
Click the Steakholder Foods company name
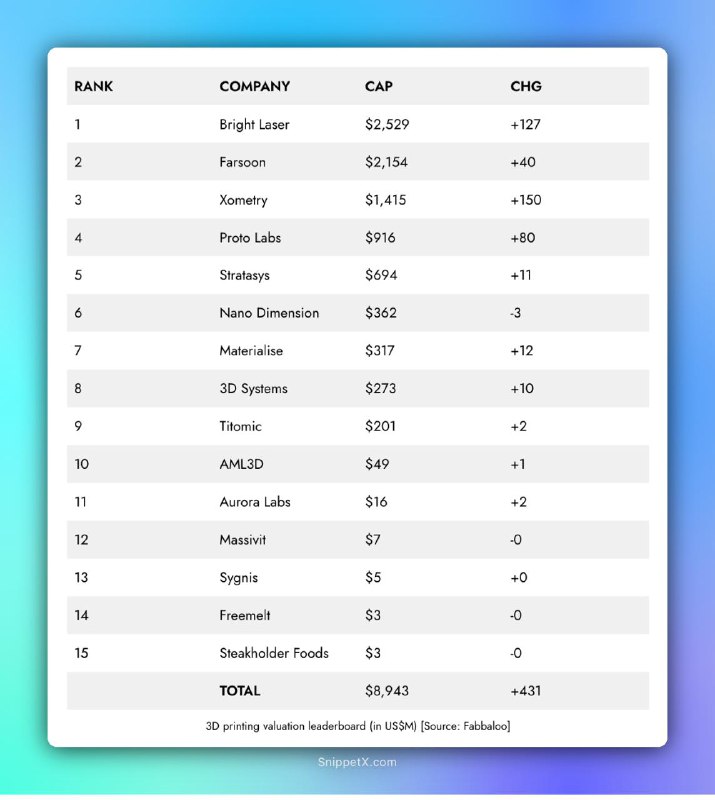point(274,653)
